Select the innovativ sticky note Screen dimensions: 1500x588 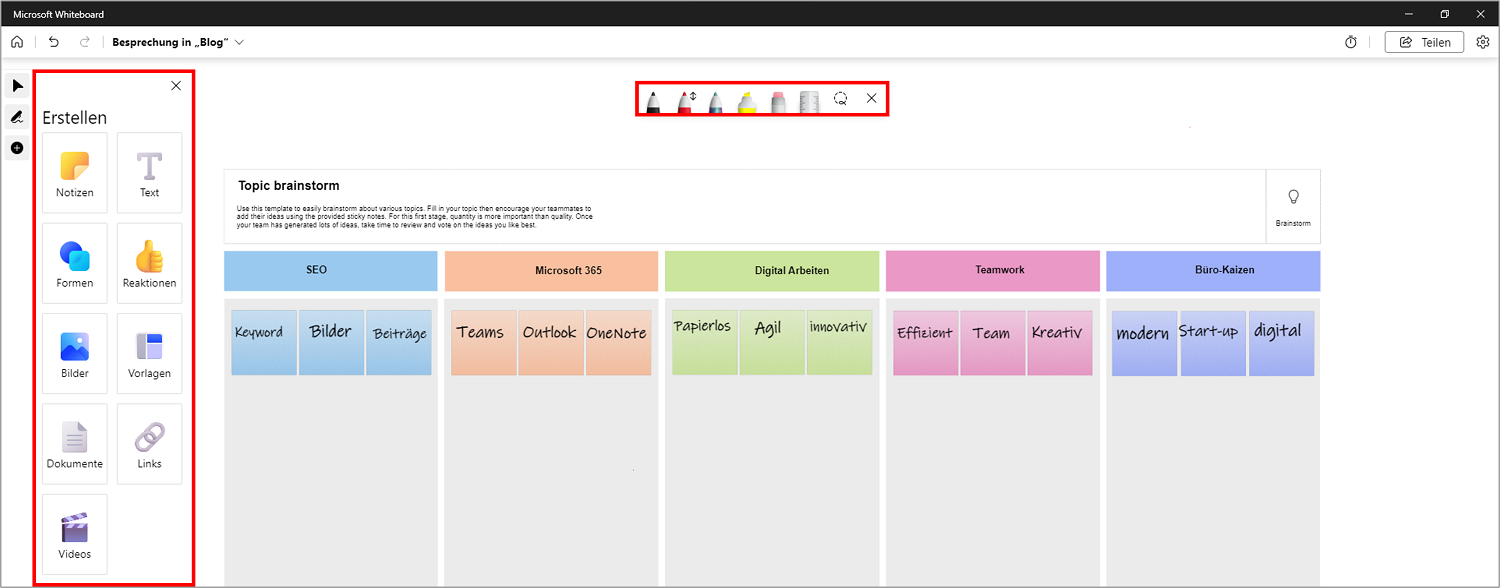click(839, 342)
